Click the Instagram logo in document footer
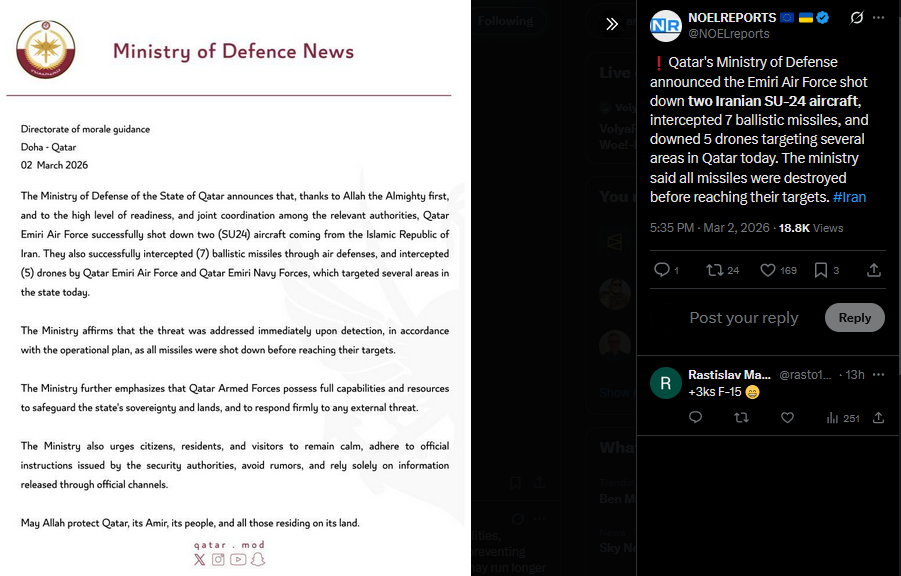The width and height of the screenshot is (901, 576). point(218,559)
